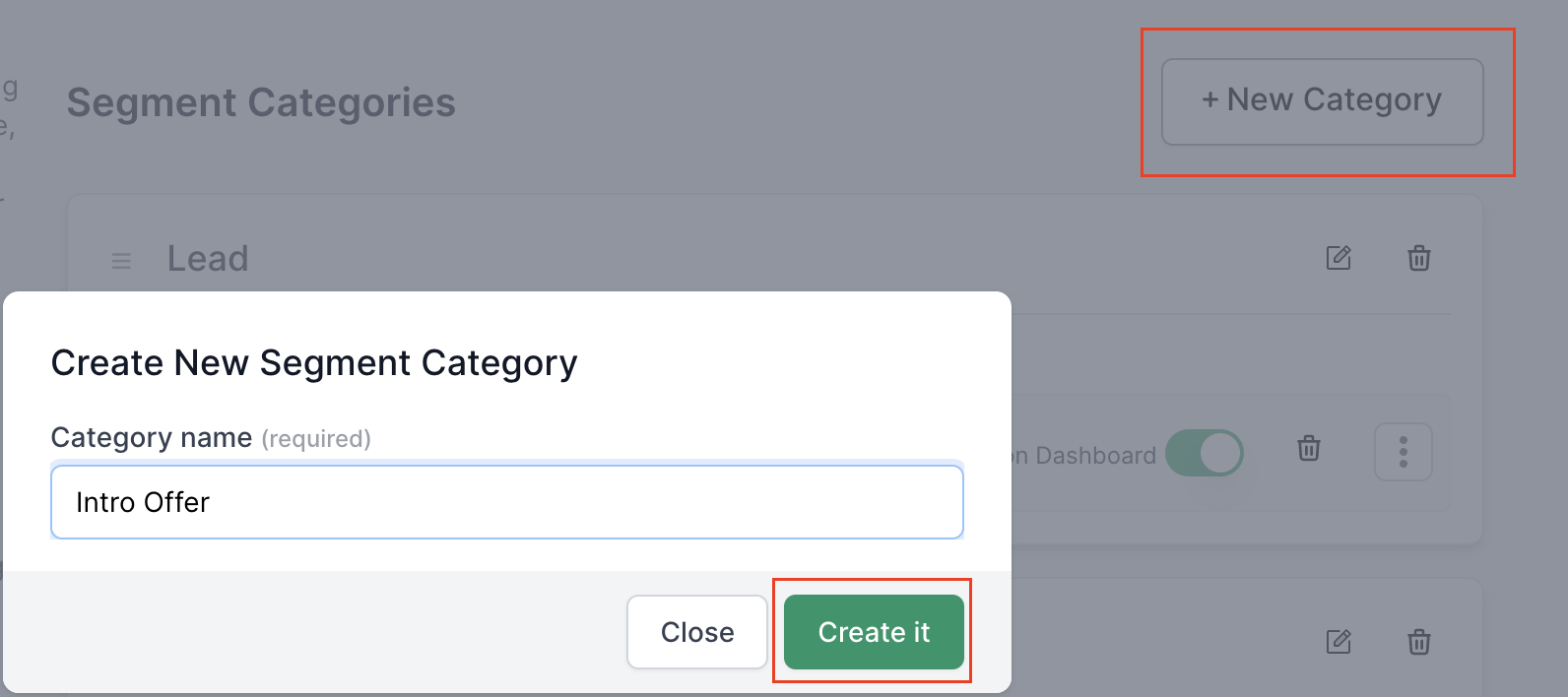Click the Create New Segment Category title
1568x697 pixels.
click(x=314, y=363)
